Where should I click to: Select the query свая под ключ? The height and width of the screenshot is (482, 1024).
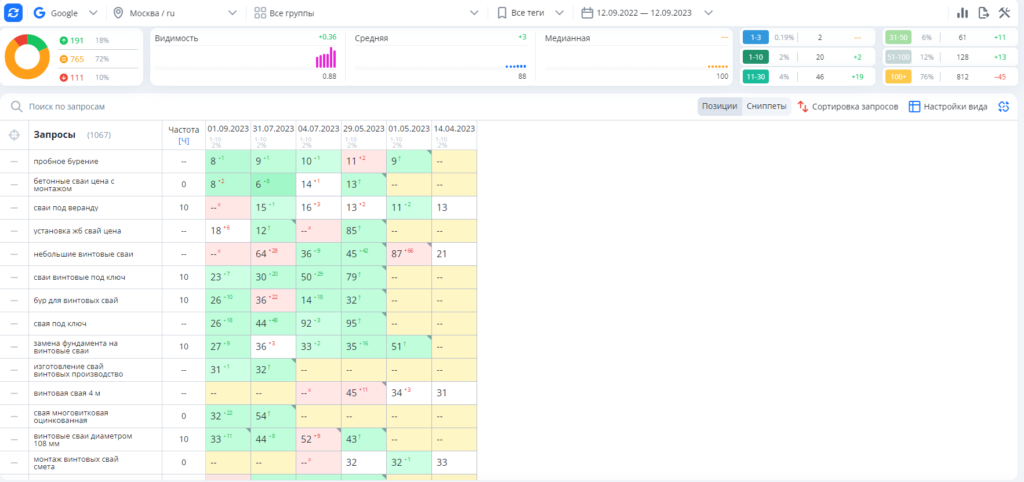(x=60, y=323)
